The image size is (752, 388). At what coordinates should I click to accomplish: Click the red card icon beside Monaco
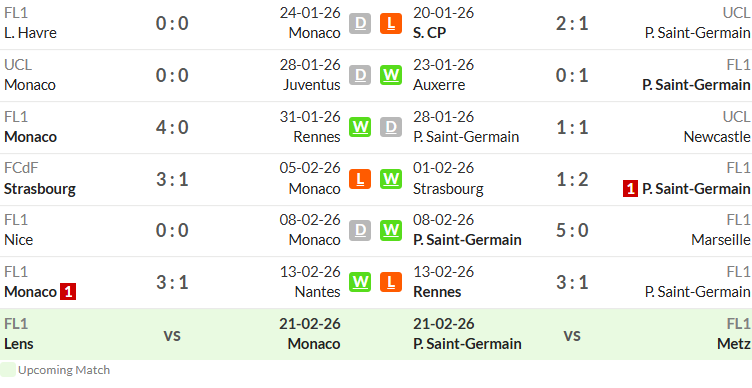(x=68, y=292)
